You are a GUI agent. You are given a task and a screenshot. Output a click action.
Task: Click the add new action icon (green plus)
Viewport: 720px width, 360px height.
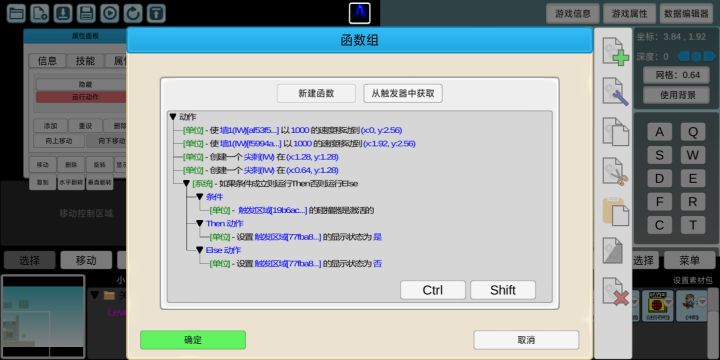615,51
